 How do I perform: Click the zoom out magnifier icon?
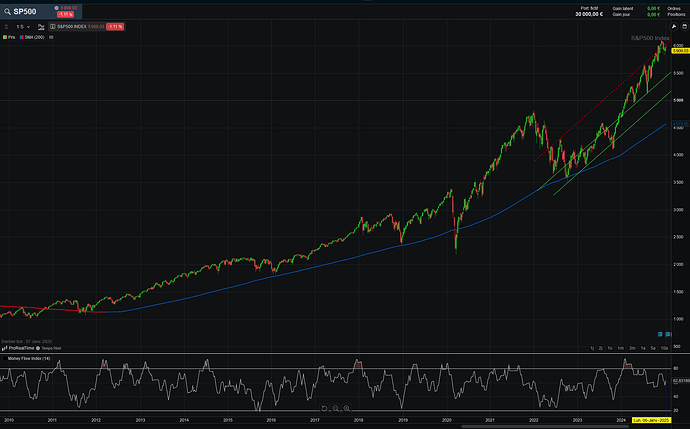tap(337, 408)
